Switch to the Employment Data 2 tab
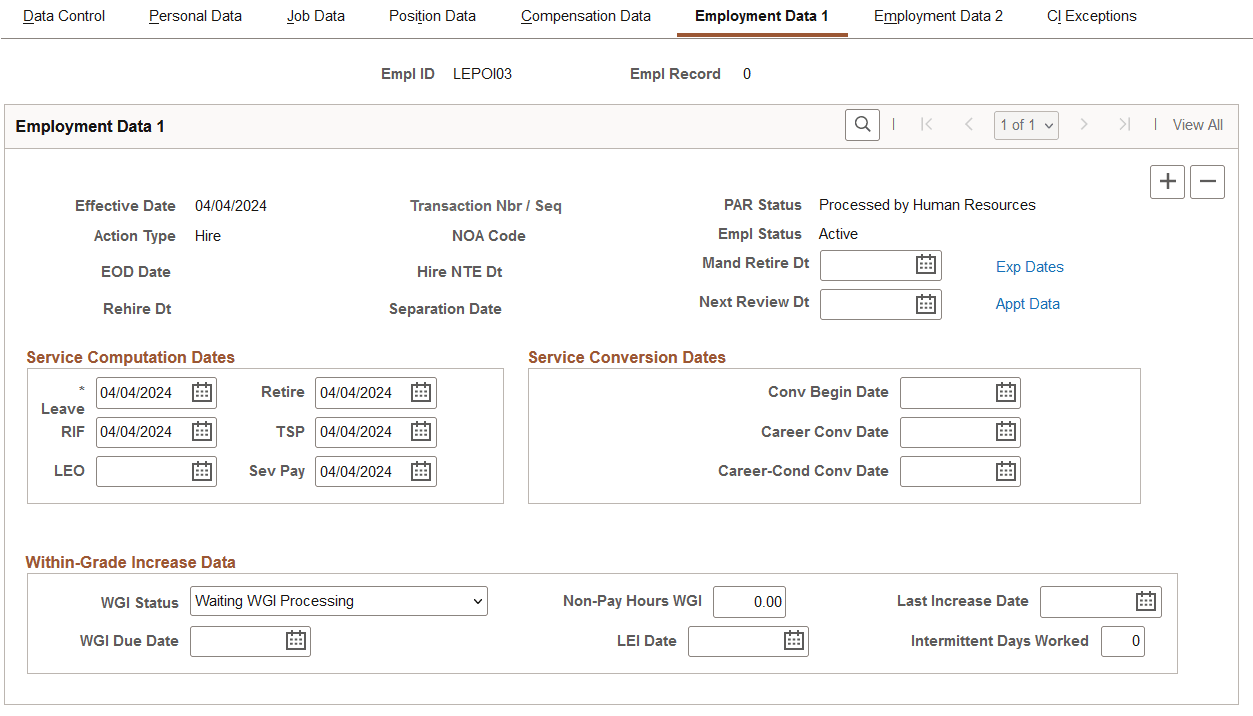Viewport: 1253px width, 716px height. click(937, 16)
